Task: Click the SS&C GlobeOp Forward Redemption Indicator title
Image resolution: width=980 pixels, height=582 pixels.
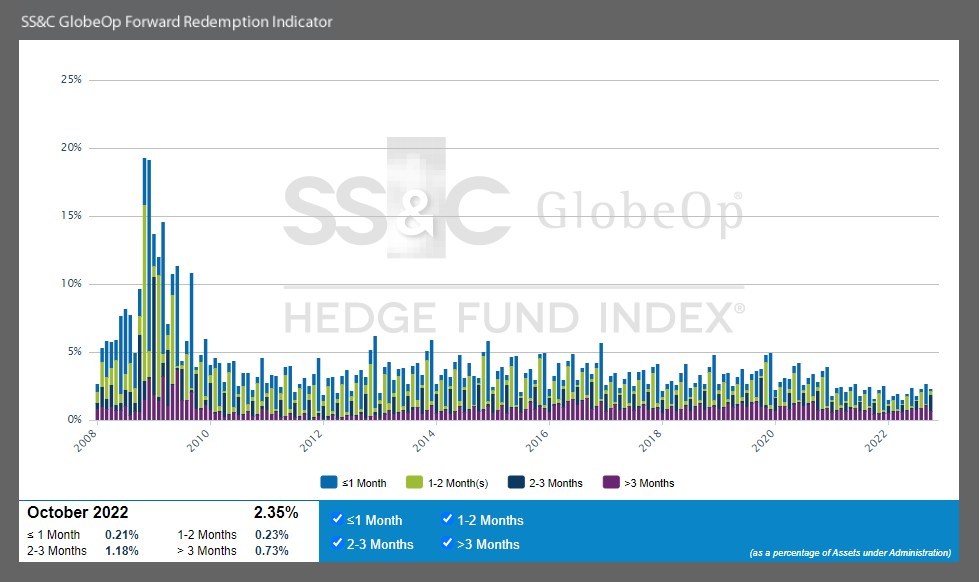Action: click(177, 21)
